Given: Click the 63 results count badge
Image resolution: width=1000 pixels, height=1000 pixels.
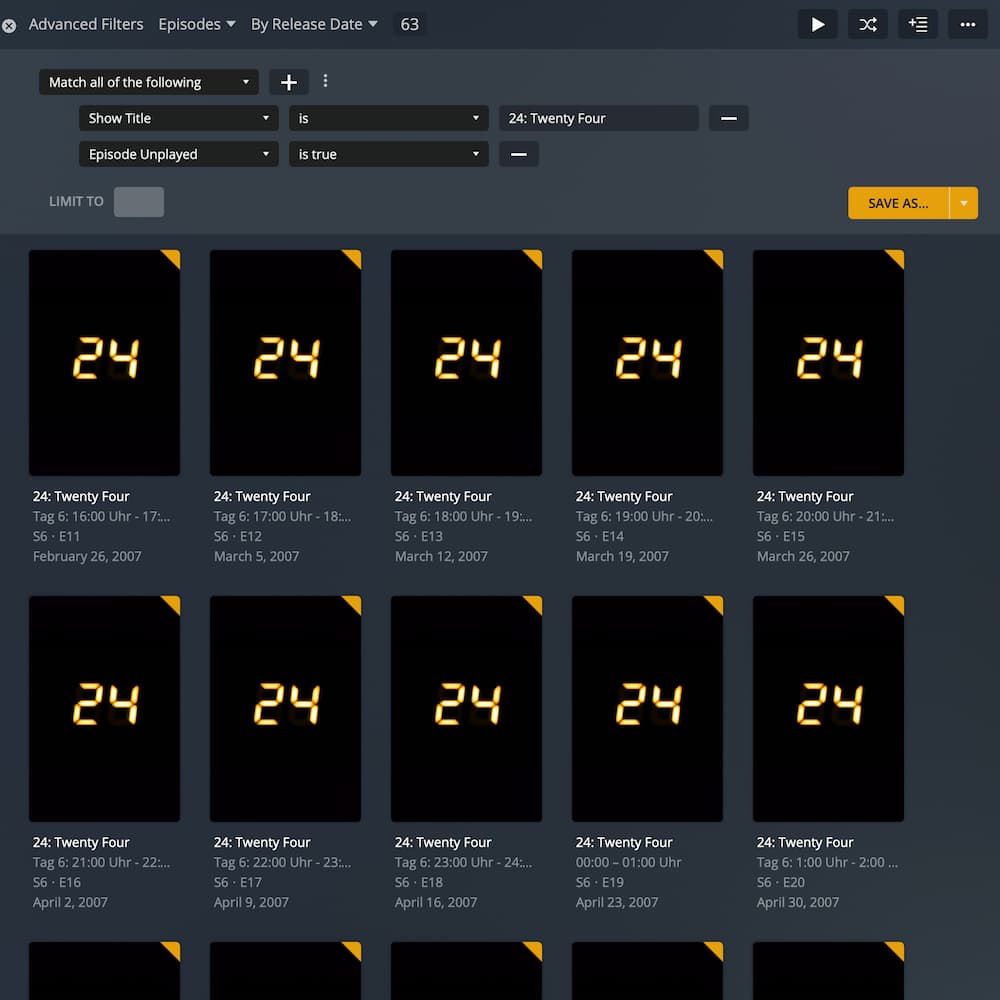Looking at the screenshot, I should tap(409, 25).
